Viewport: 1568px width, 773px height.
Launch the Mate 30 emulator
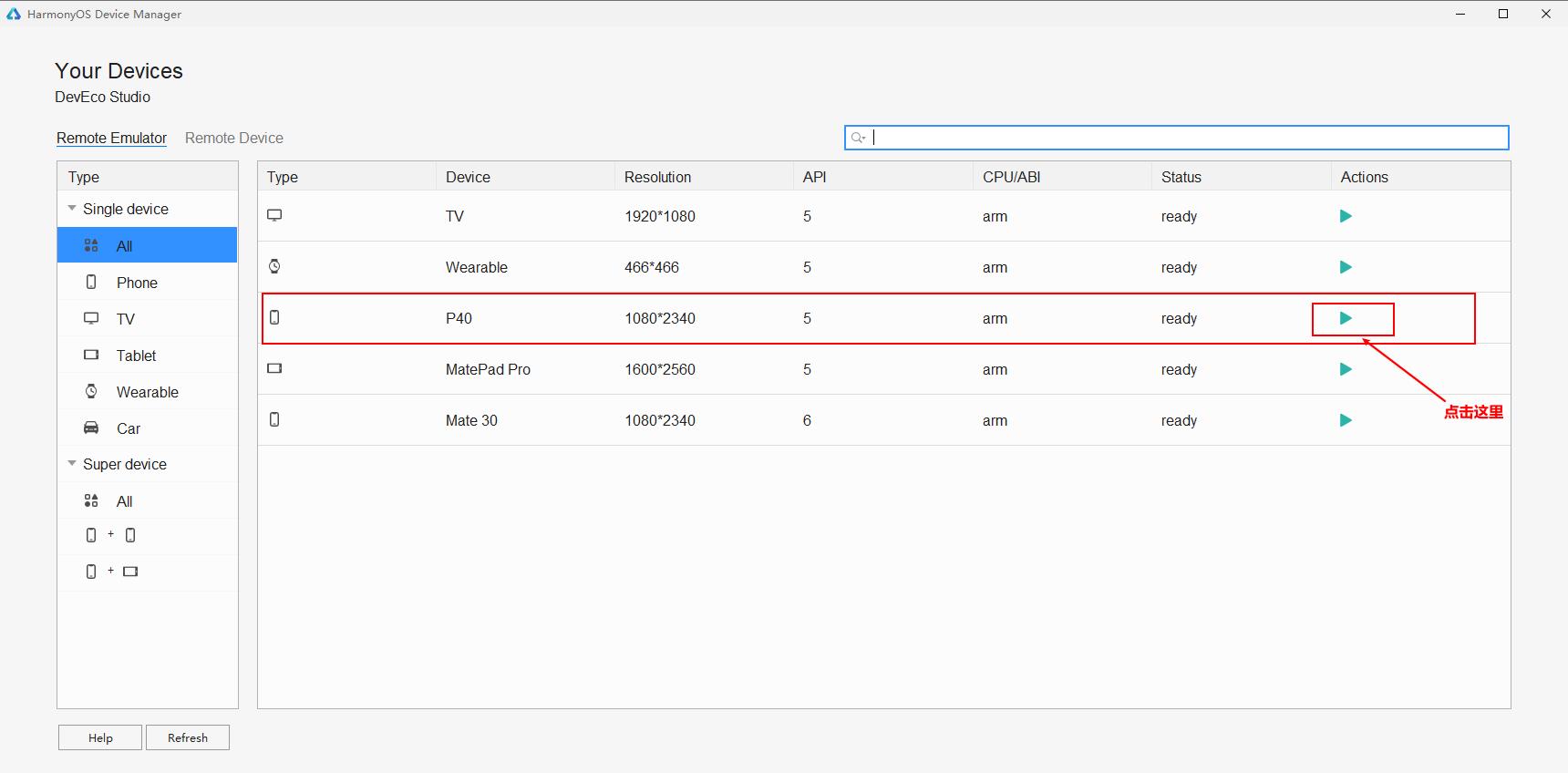point(1346,420)
